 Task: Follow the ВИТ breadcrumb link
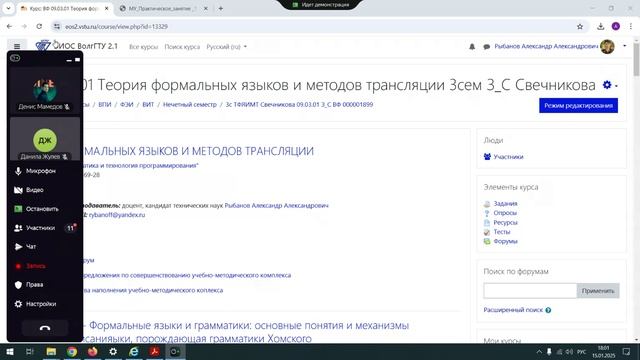tap(148, 104)
